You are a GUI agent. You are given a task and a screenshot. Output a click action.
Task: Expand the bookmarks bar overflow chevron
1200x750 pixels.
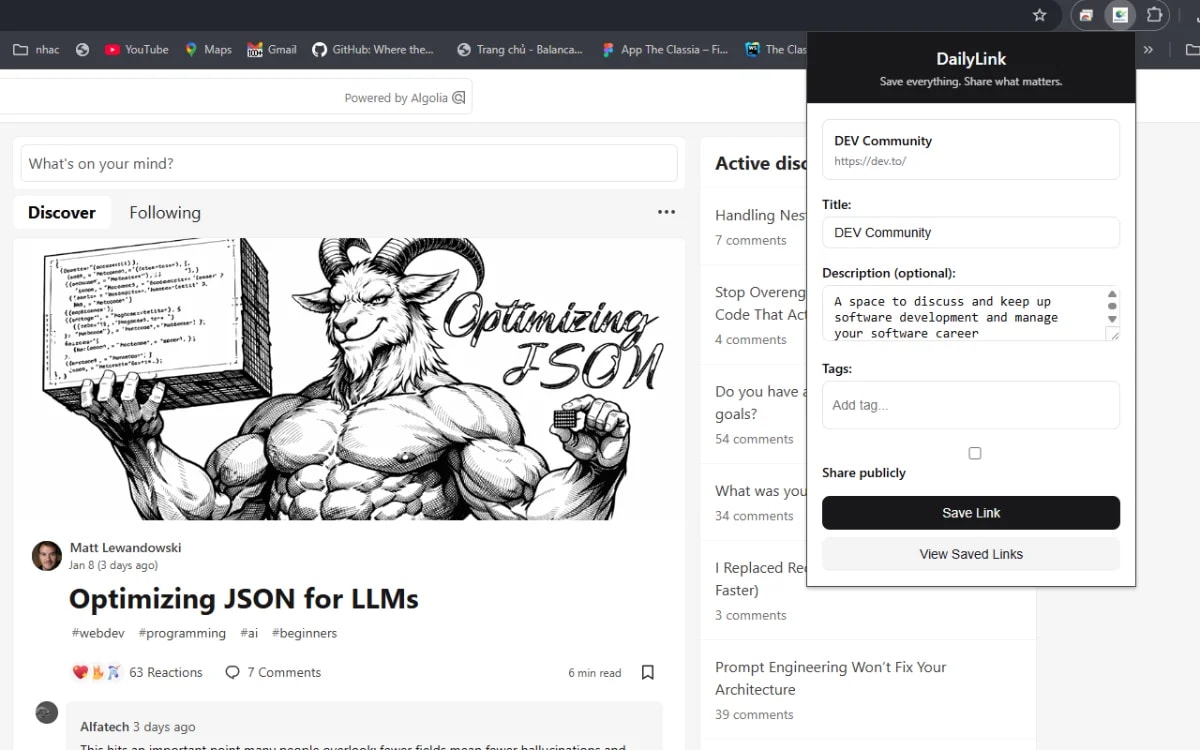point(1148,49)
